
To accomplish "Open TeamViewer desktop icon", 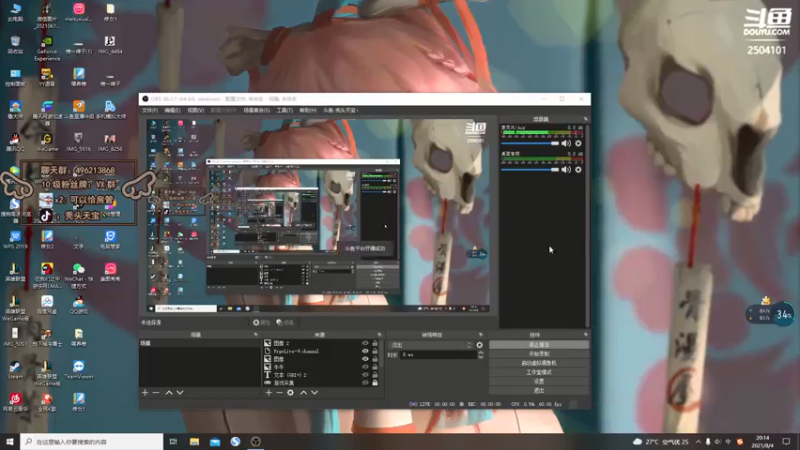I will (x=79, y=370).
